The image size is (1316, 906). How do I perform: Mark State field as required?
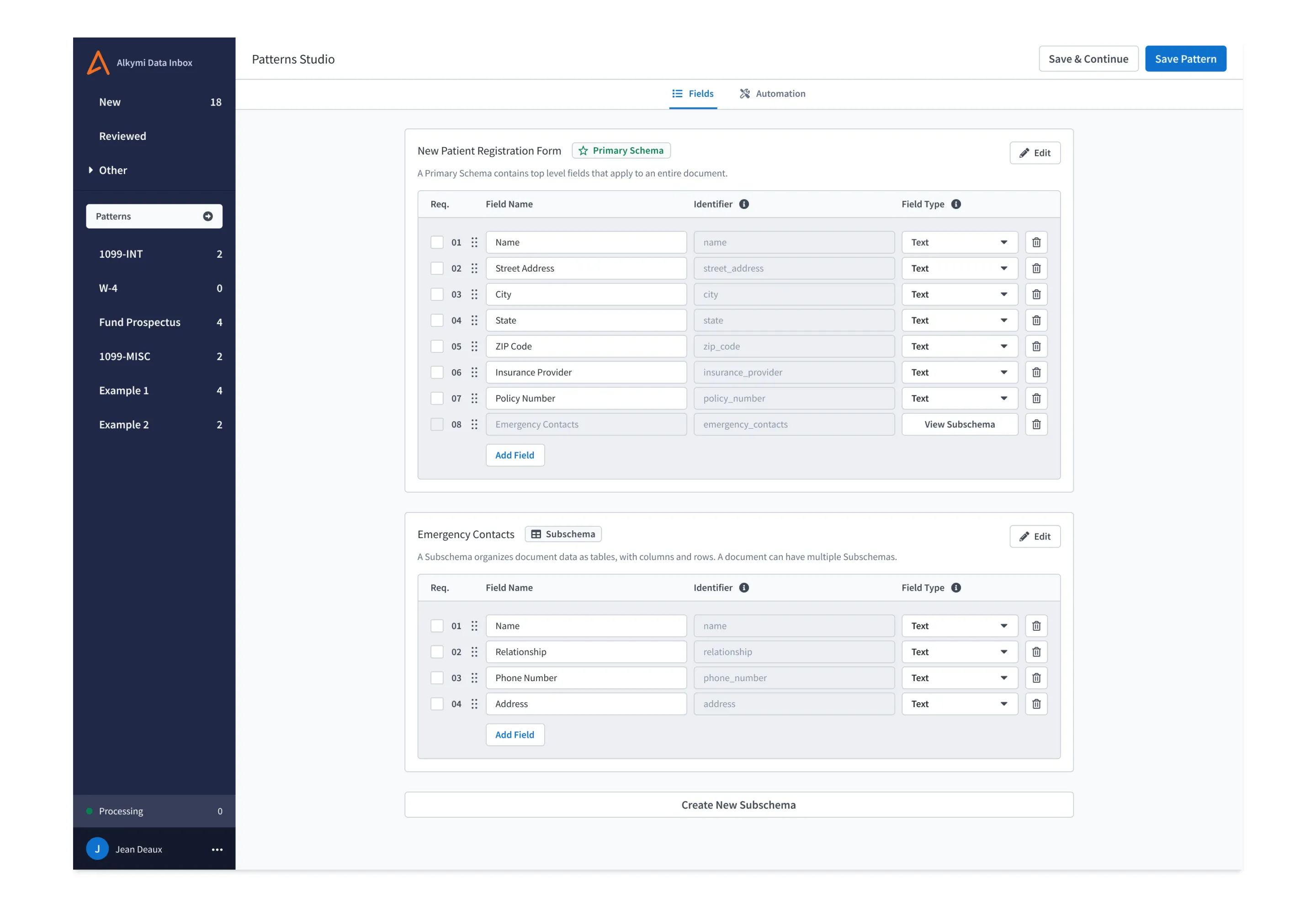click(436, 321)
